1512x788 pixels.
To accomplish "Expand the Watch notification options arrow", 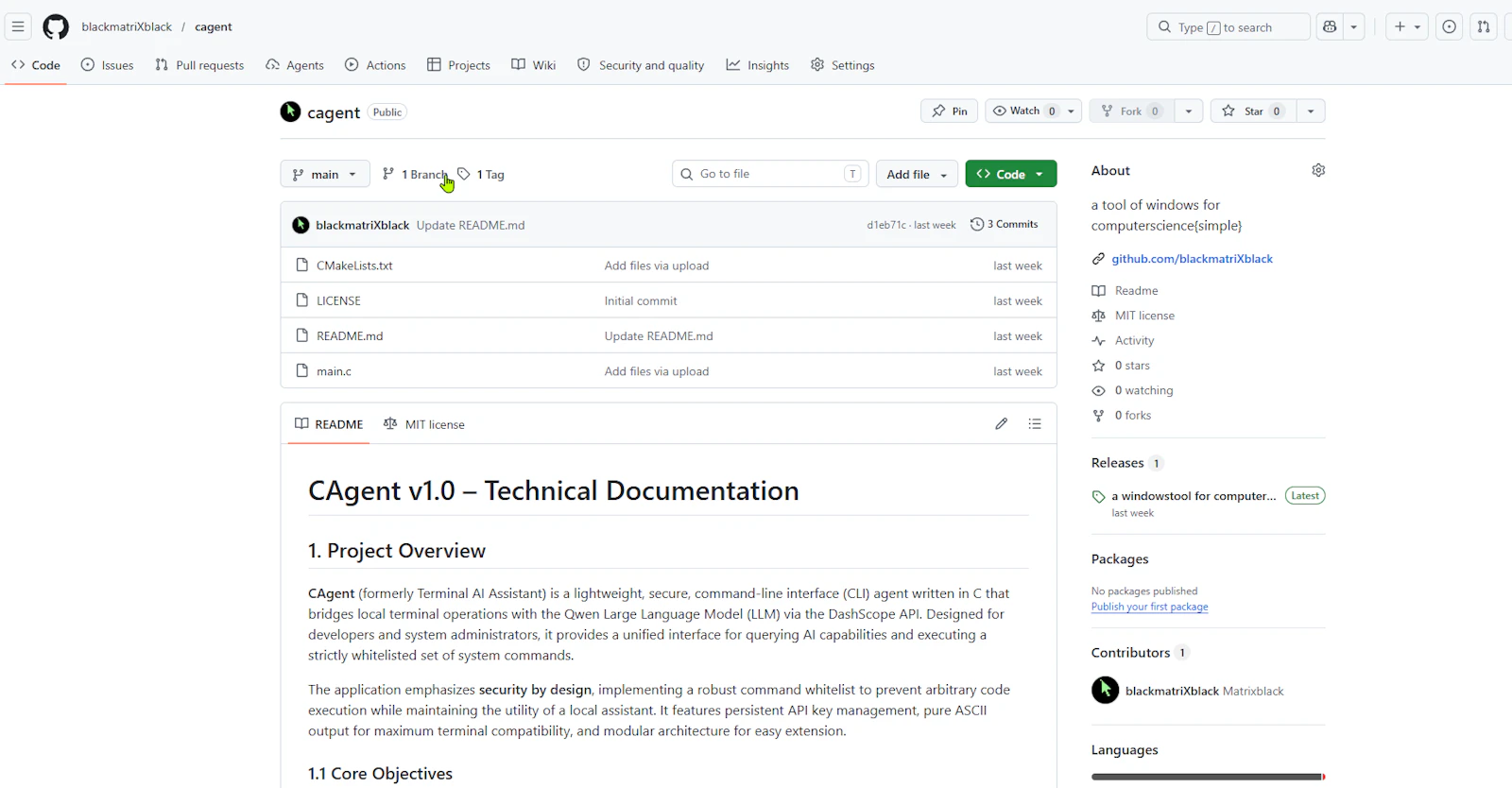I will (1072, 111).
